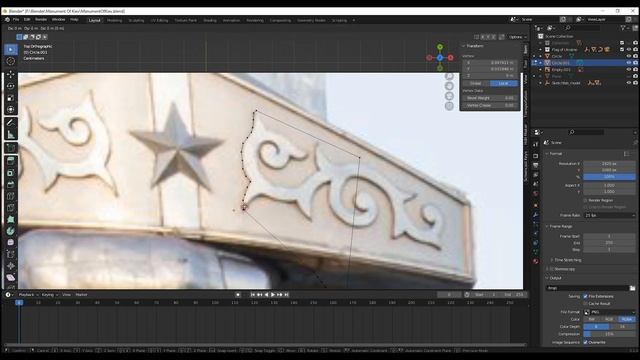Select the Poly Build tool

click(11, 220)
